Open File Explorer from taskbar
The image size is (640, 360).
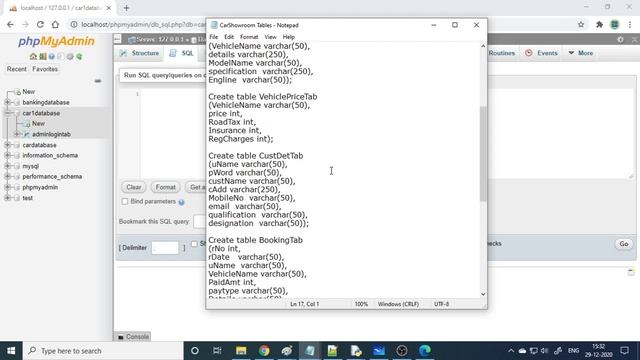241,351
